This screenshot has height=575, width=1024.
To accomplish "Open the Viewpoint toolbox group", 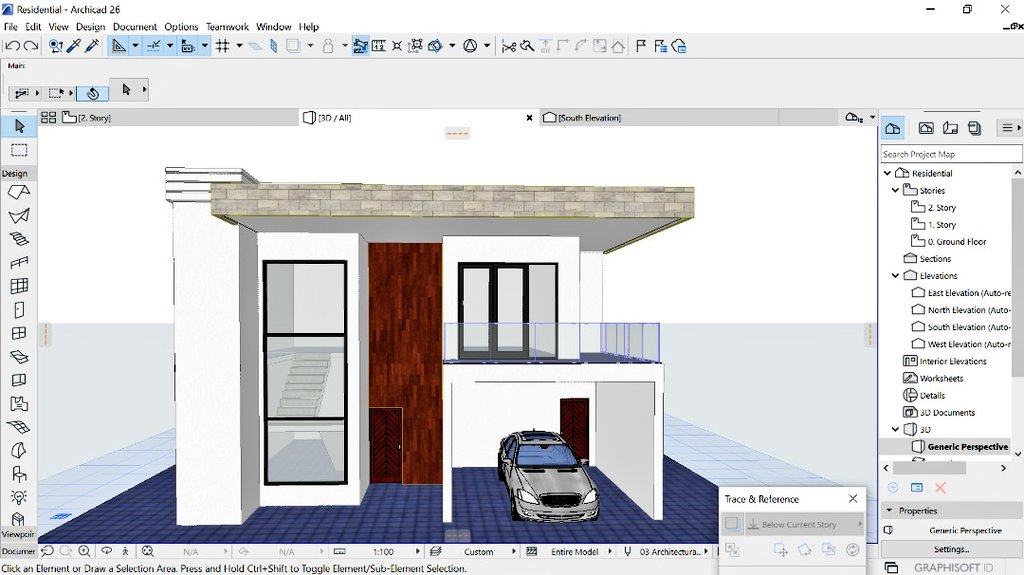I will click(18, 534).
